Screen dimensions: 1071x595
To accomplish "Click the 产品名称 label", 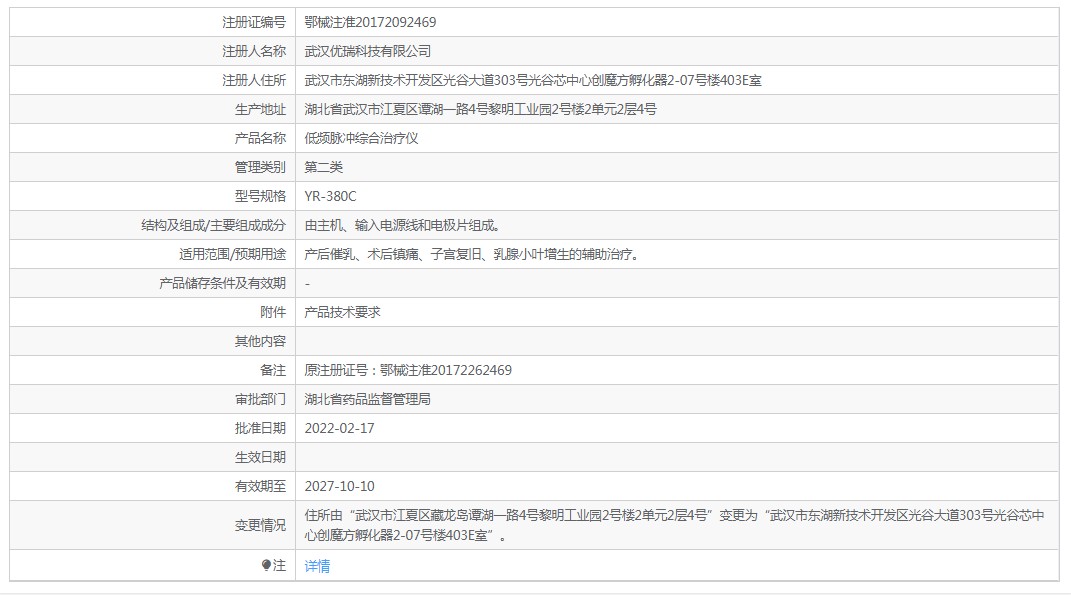I will (260, 138).
